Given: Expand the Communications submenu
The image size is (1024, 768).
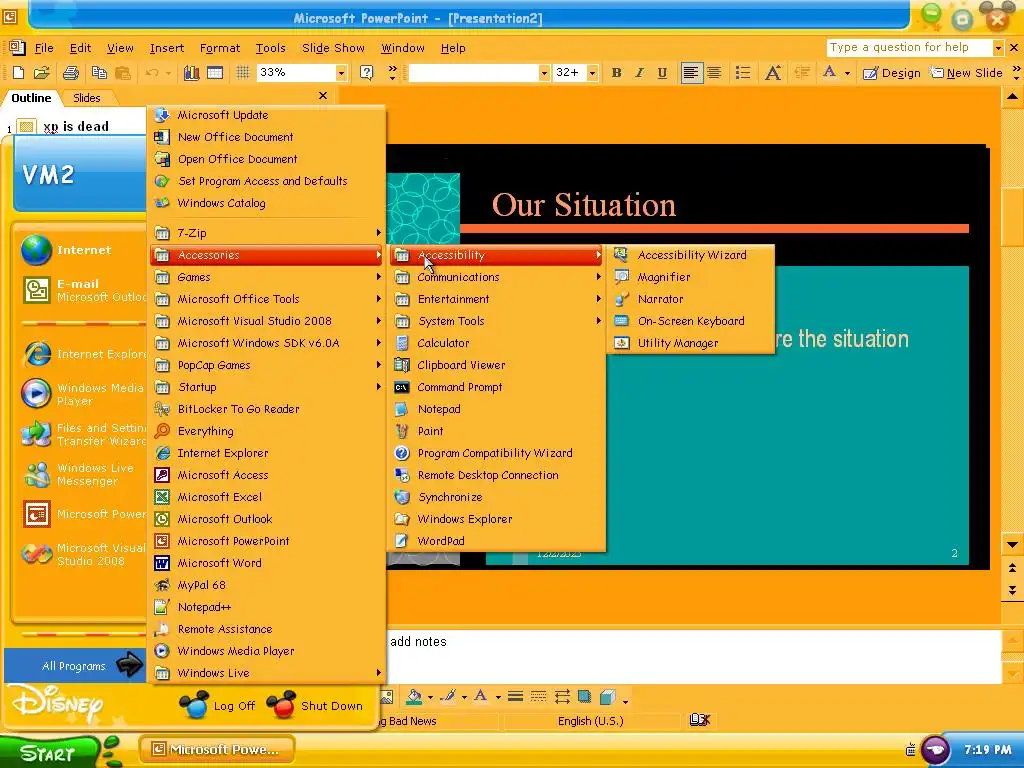Looking at the screenshot, I should (x=498, y=277).
